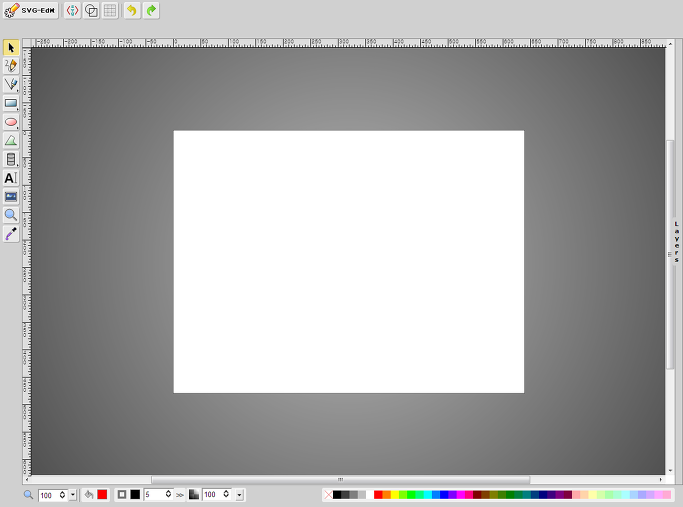Open the zoom level dropdown
This screenshot has height=507, width=683.
pyautogui.click(x=73, y=495)
